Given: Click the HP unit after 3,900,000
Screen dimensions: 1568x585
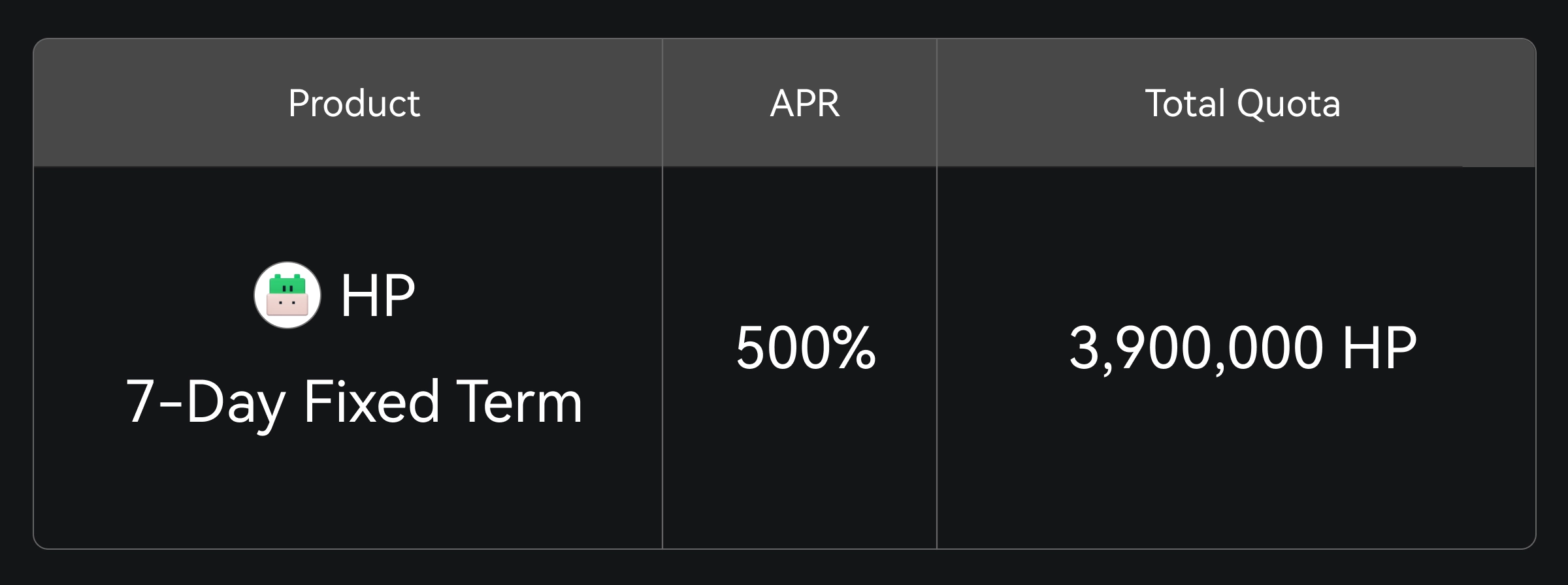Looking at the screenshot, I should coord(1379,349).
